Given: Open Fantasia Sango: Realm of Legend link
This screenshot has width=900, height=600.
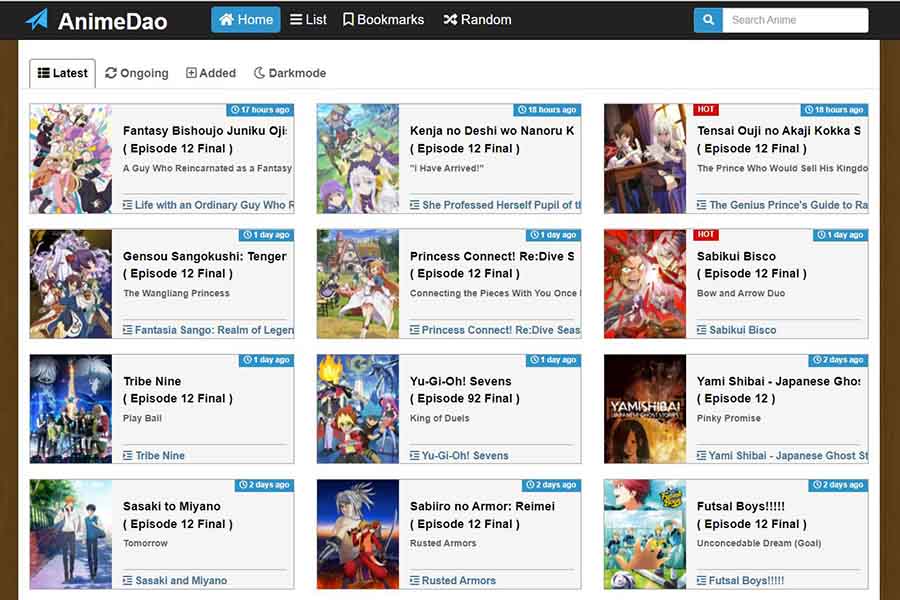Looking at the screenshot, I should [x=208, y=330].
